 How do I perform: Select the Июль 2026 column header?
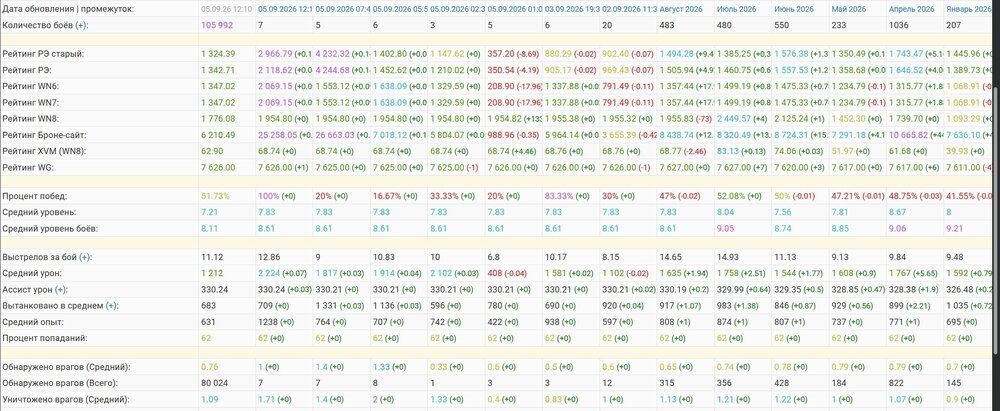point(736,9)
